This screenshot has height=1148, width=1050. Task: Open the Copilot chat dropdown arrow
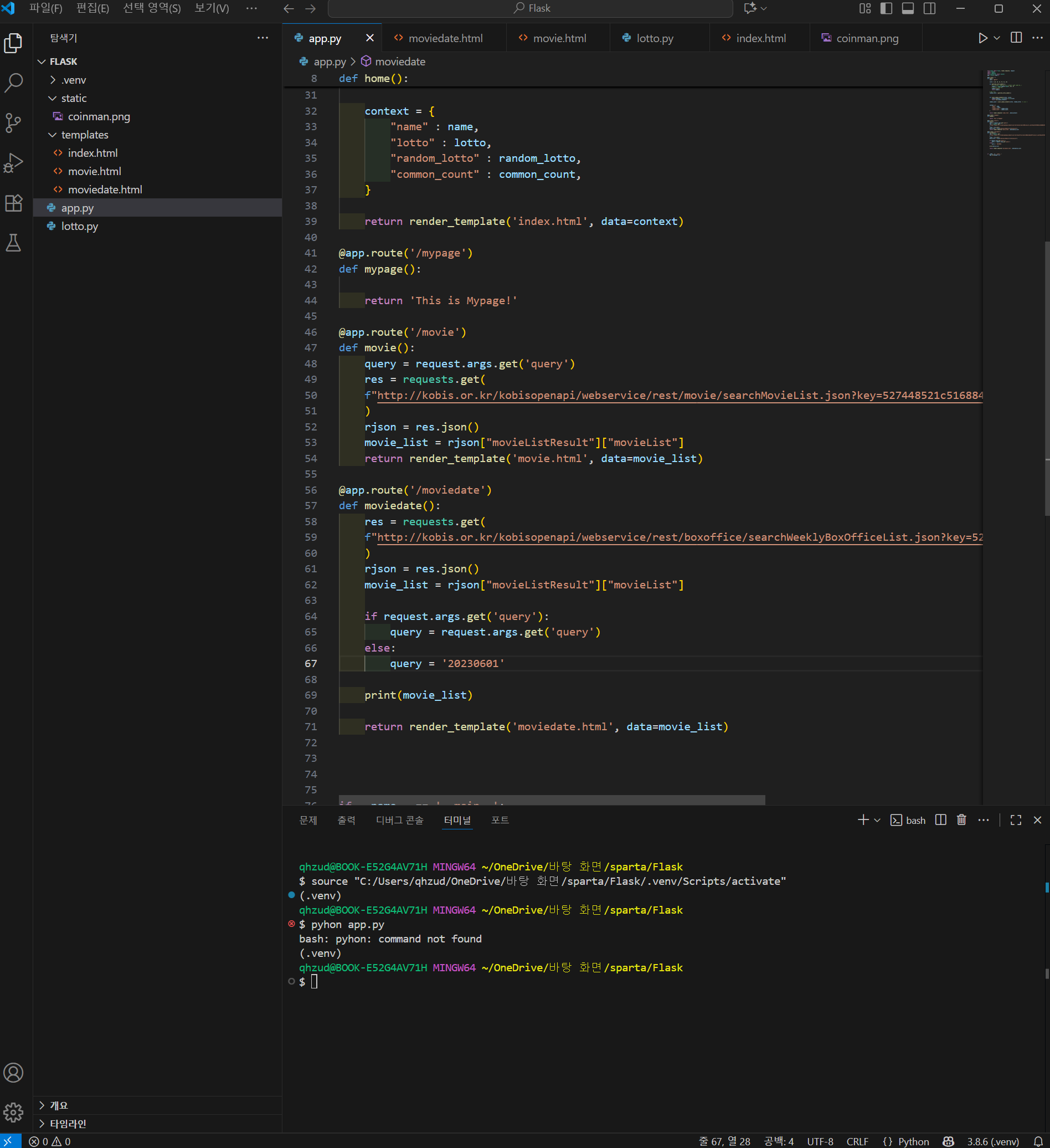tap(764, 8)
